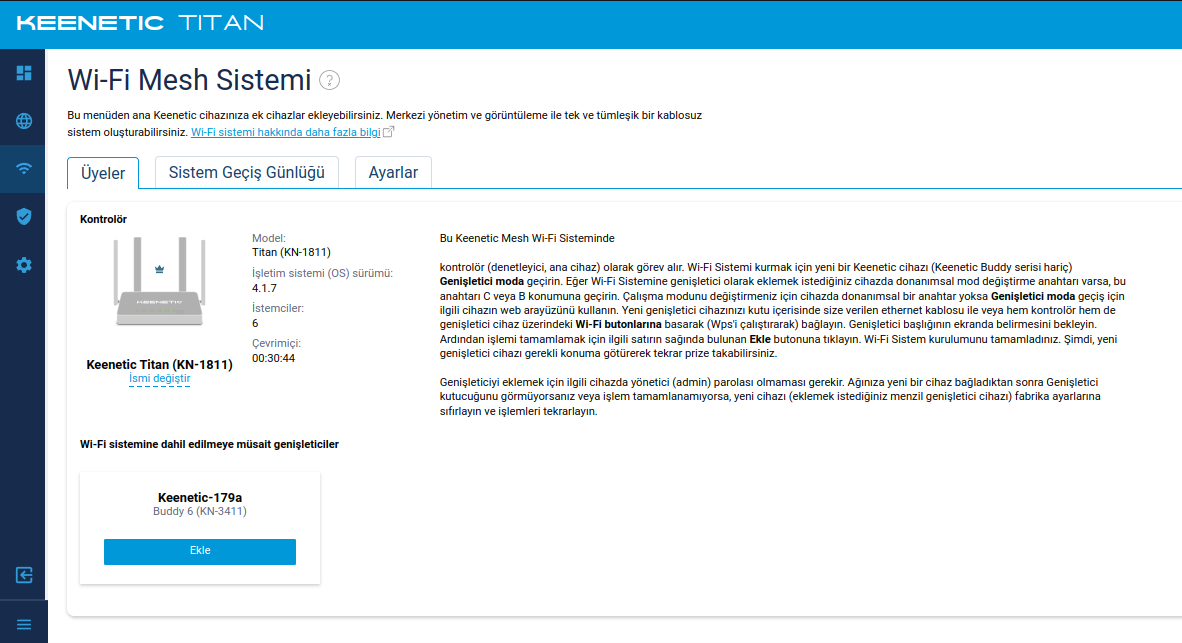
Task: Select the Keenetic-179a extender name
Action: (200, 498)
